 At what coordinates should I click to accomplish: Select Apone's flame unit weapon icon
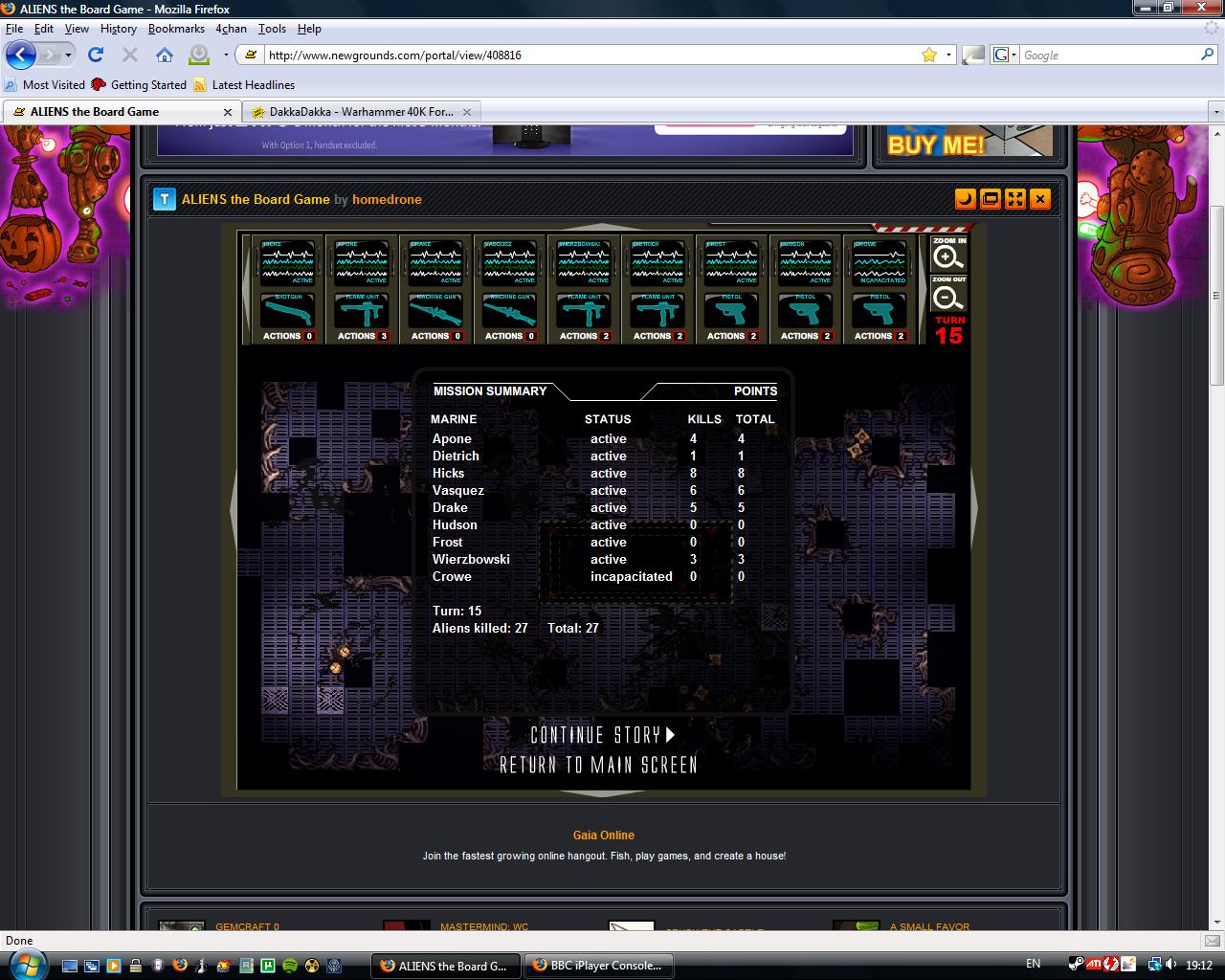(x=362, y=311)
